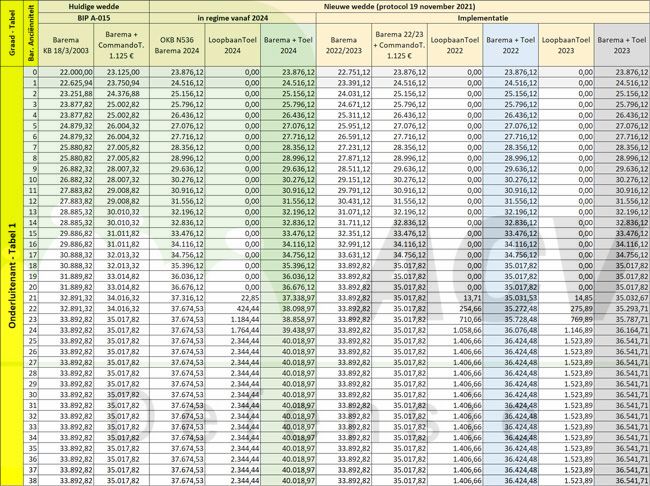Select the cell with value 23.251,88
Viewport: 650px width, 486px height.
point(66,94)
